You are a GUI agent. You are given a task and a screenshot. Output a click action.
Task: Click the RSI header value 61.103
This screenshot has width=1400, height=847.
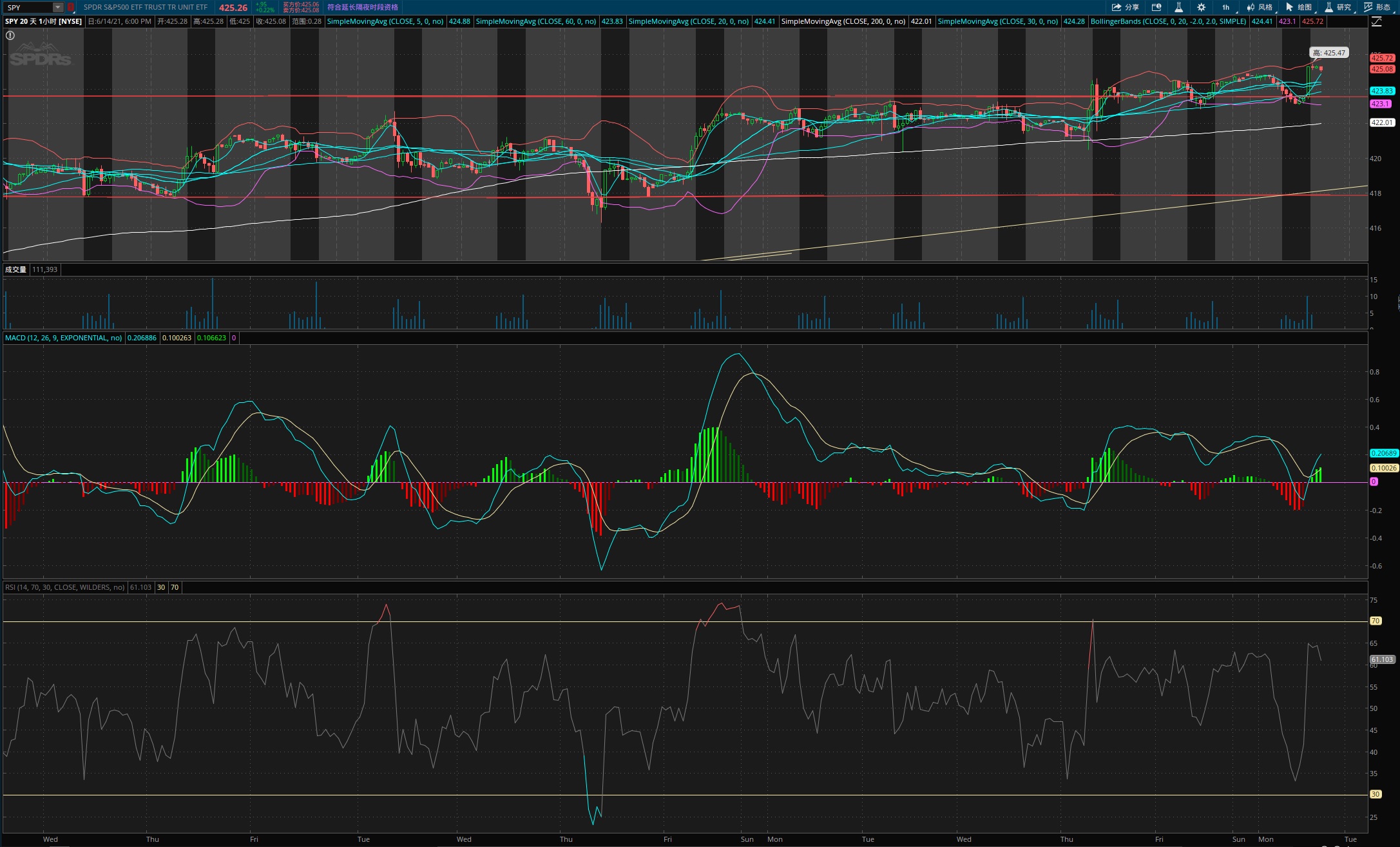(141, 587)
